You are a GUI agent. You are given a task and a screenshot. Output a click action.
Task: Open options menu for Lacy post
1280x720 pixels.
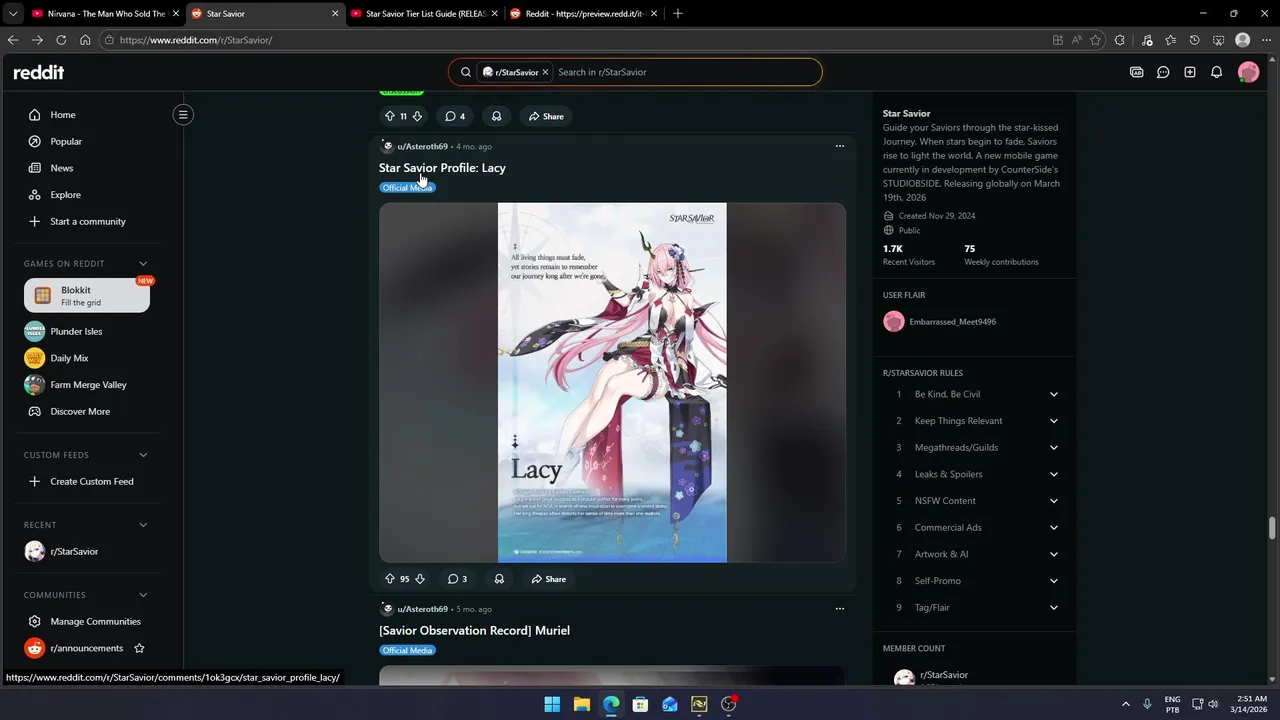tap(840, 146)
